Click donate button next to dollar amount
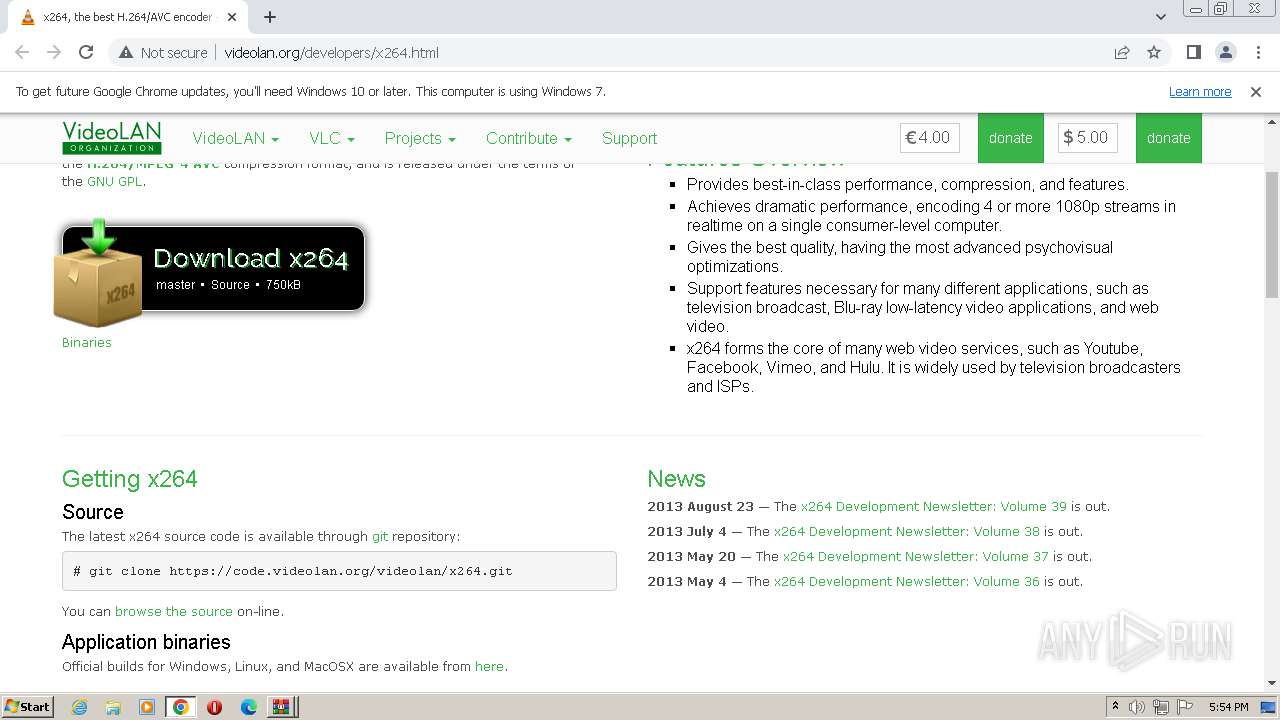 1168,138
